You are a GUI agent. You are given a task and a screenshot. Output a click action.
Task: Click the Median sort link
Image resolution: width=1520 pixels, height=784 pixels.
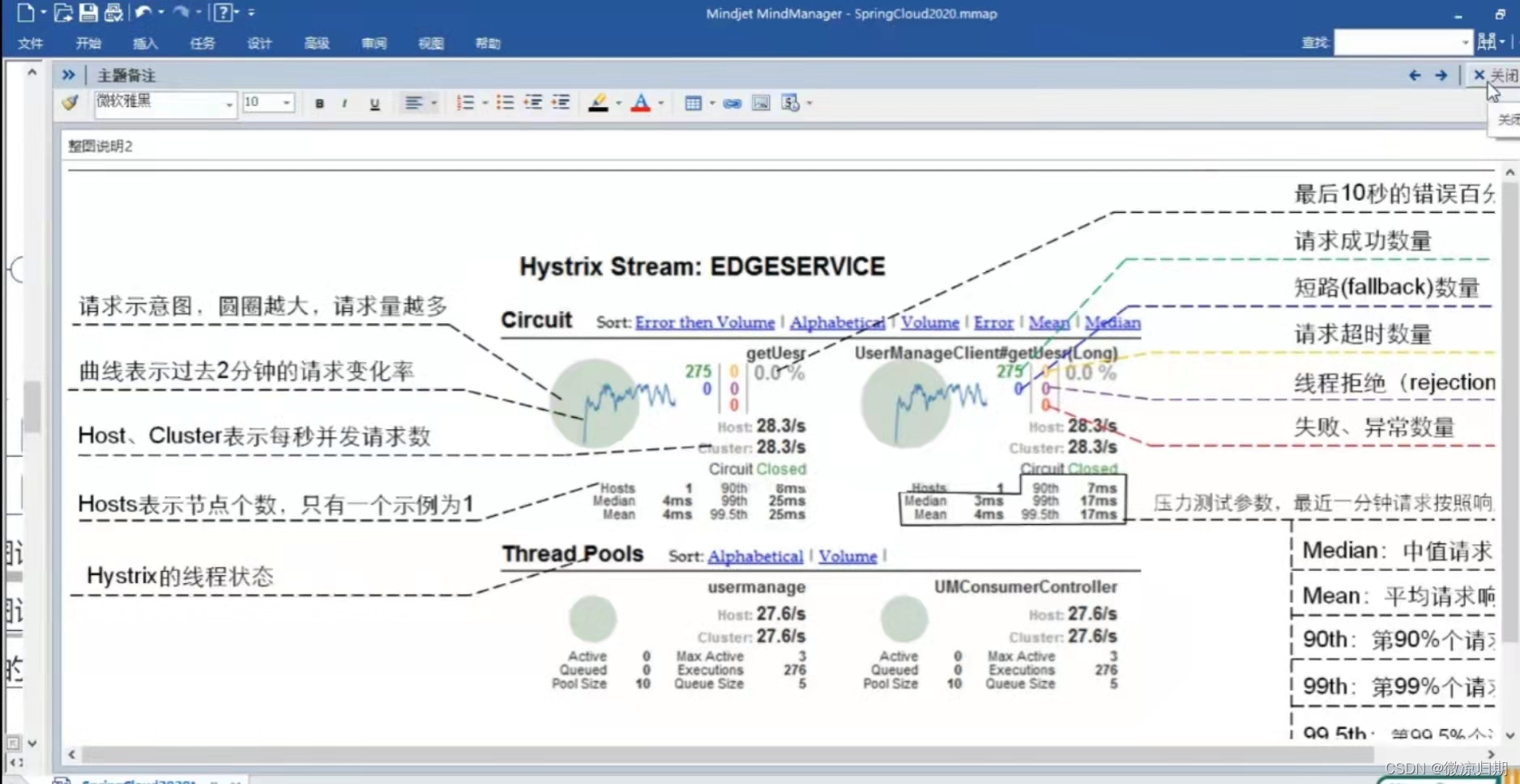1112,322
